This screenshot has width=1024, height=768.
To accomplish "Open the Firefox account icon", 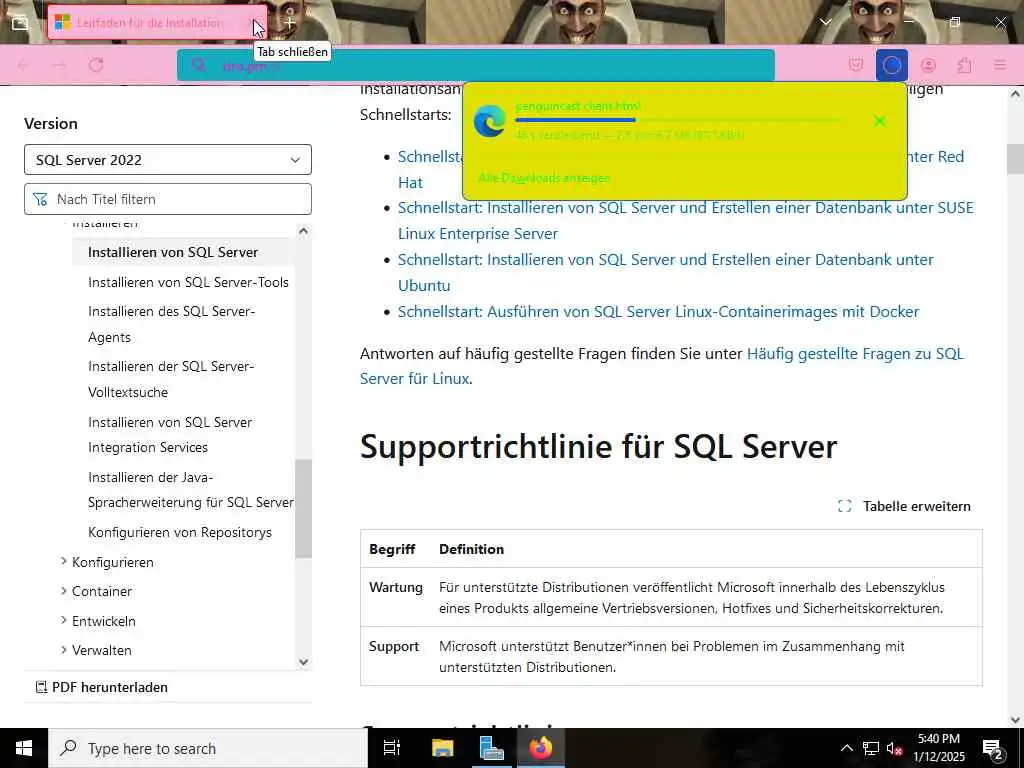I will pyautogui.click(x=928, y=65).
